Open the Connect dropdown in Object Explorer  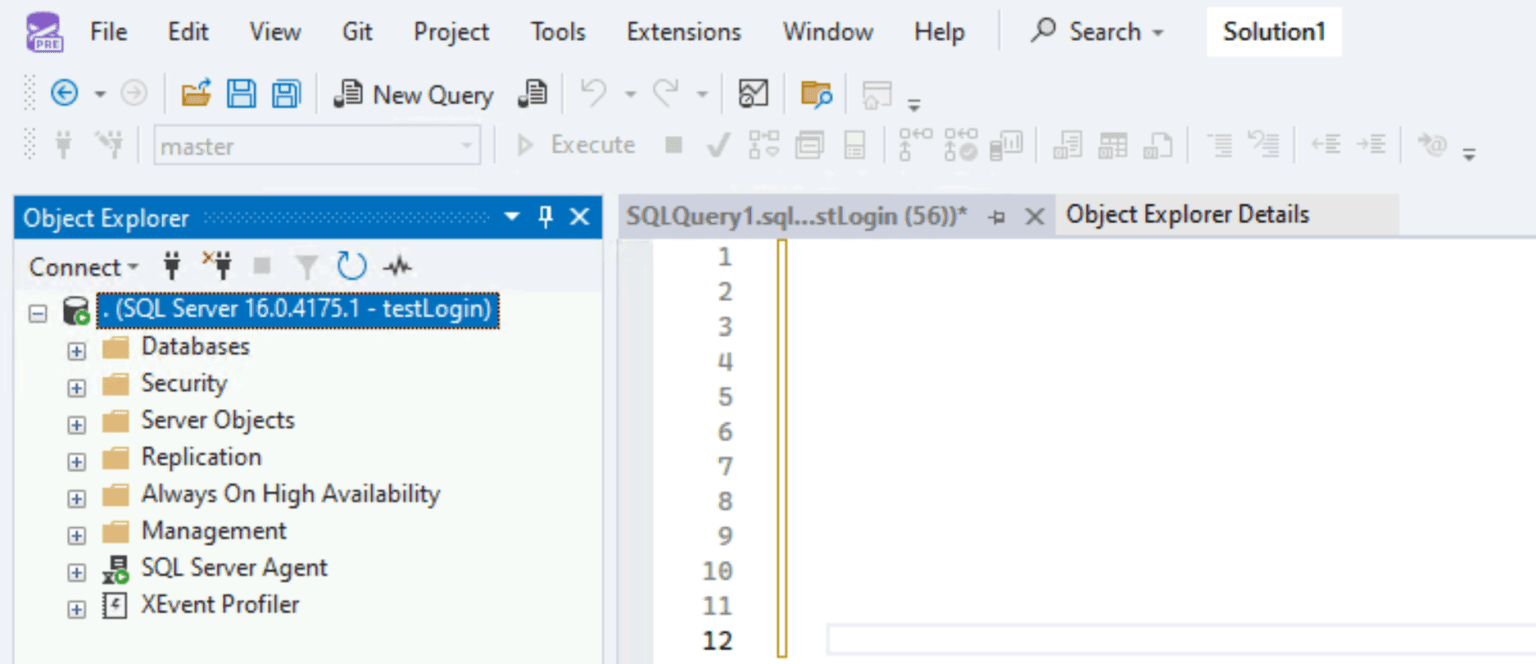click(x=84, y=267)
